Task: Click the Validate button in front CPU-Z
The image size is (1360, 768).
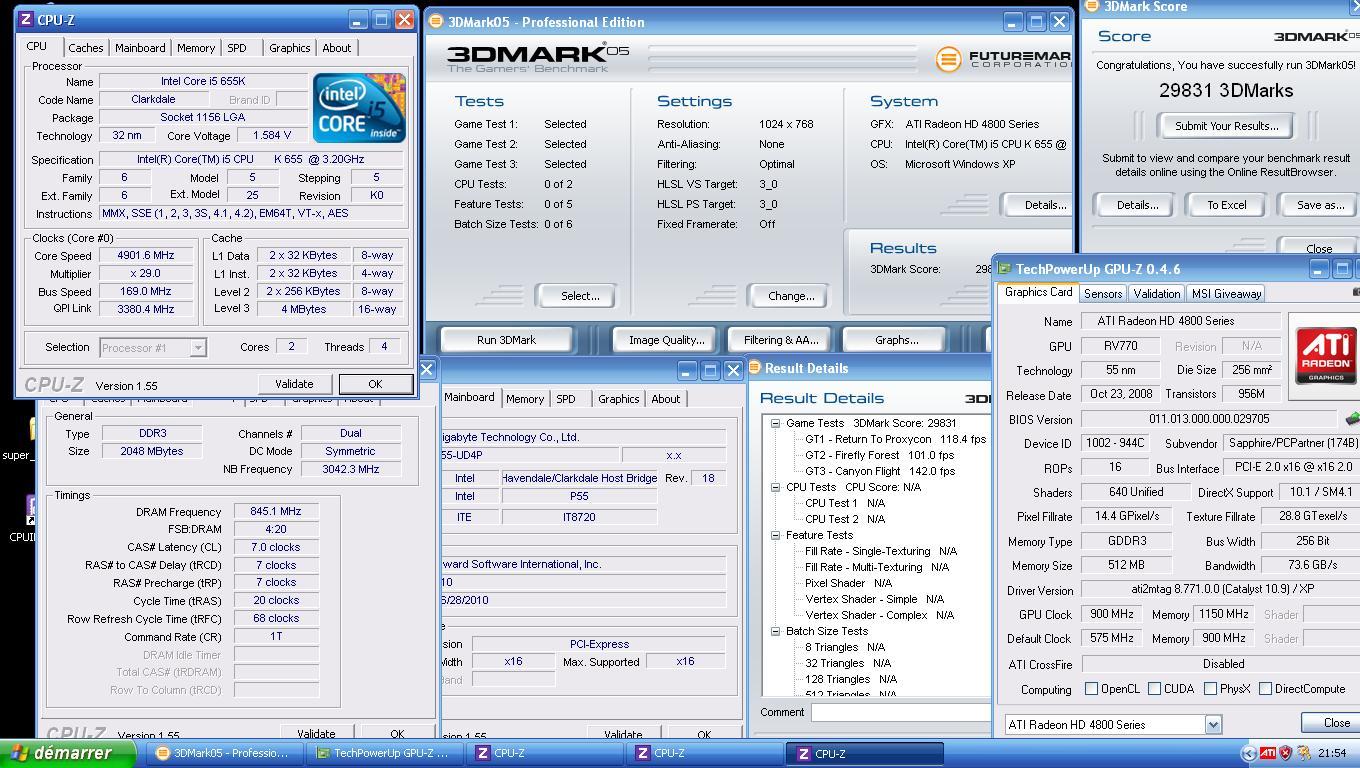Action: pyautogui.click(x=294, y=384)
